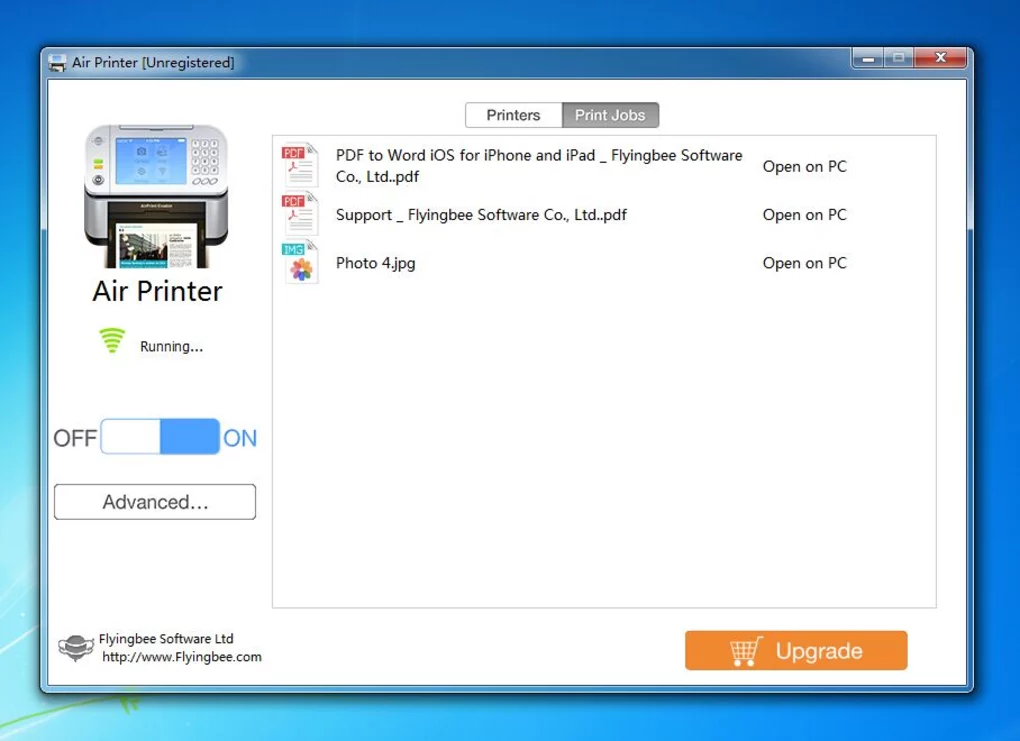Select the Print Jobs tab

610,115
